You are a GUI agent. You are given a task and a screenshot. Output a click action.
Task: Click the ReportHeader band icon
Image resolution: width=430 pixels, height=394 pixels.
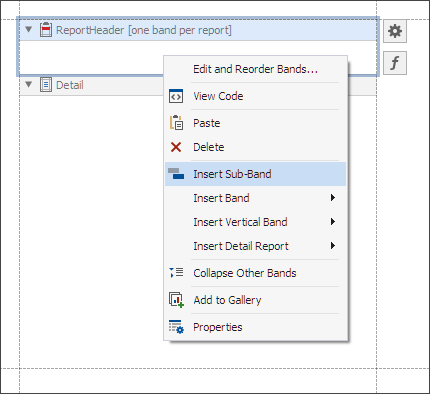(46, 30)
